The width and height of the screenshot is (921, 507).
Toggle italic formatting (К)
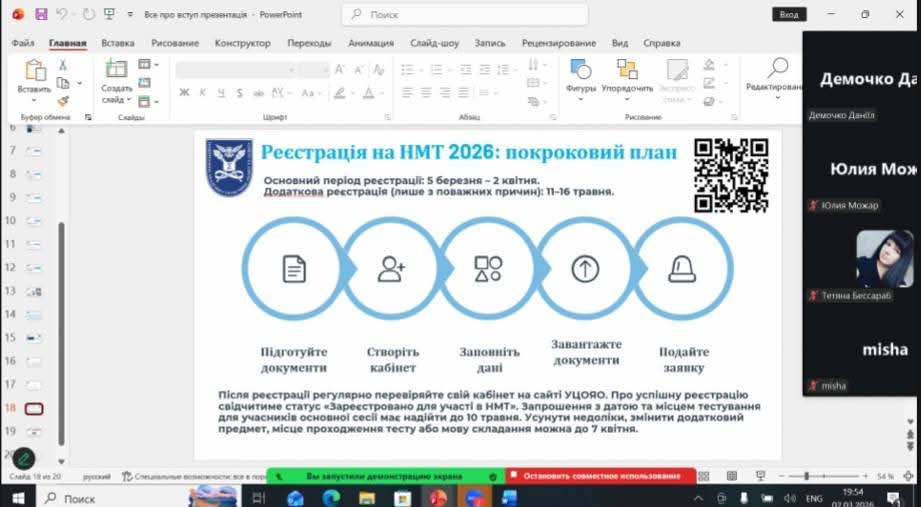203,92
